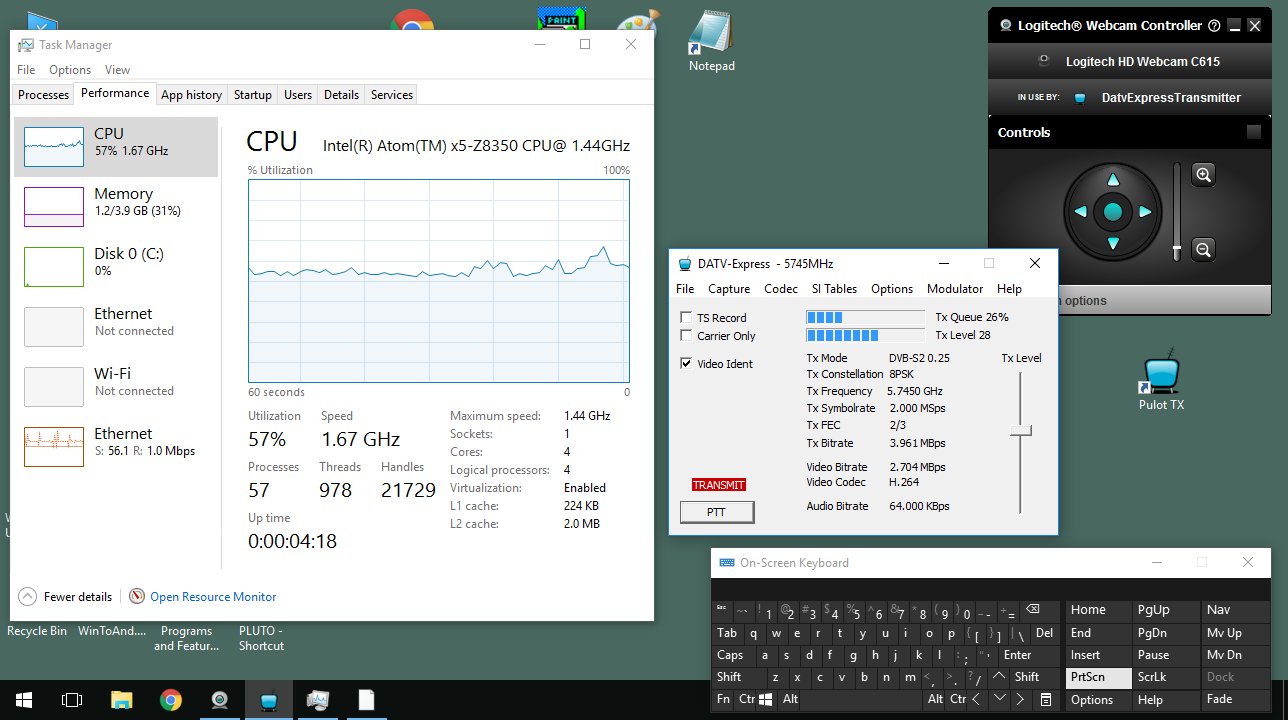Click the left arrow key on On-Screen Keyboard
This screenshot has height=720, width=1288.
[x=976, y=699]
